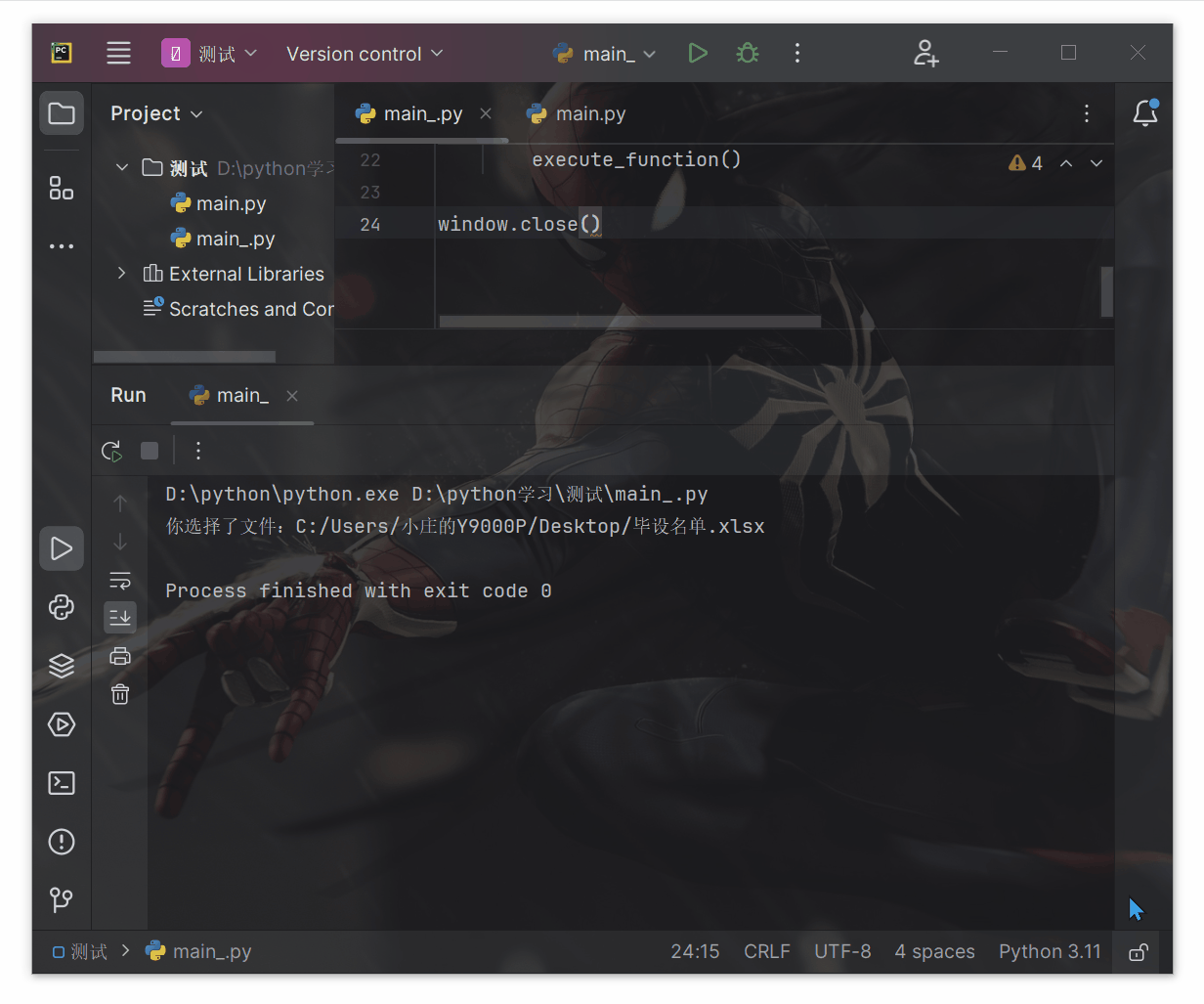This screenshot has height=1004, width=1204.
Task: Clear all console output trash icon
Action: (120, 694)
